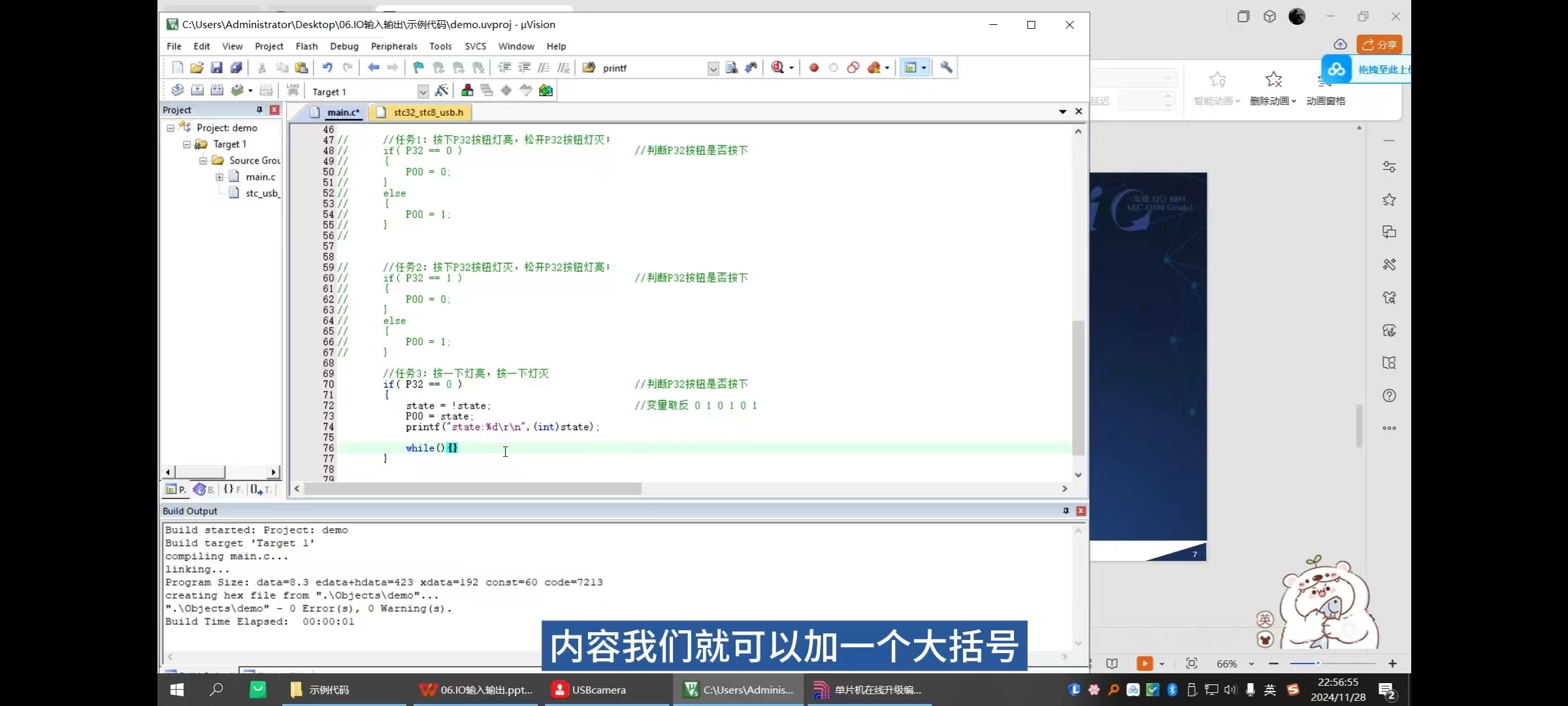This screenshot has width=1568, height=706.
Task: Open Delete Animation in WPS ribbon
Action: (x=1273, y=88)
